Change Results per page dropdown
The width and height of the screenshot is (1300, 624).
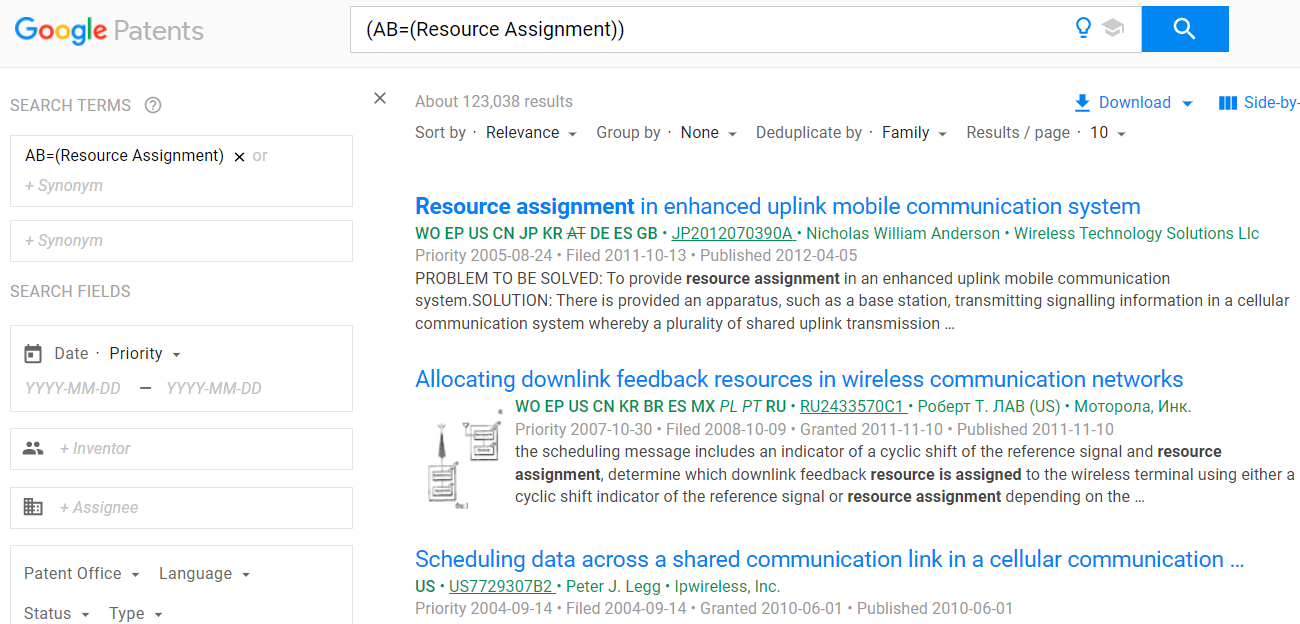tap(1107, 133)
